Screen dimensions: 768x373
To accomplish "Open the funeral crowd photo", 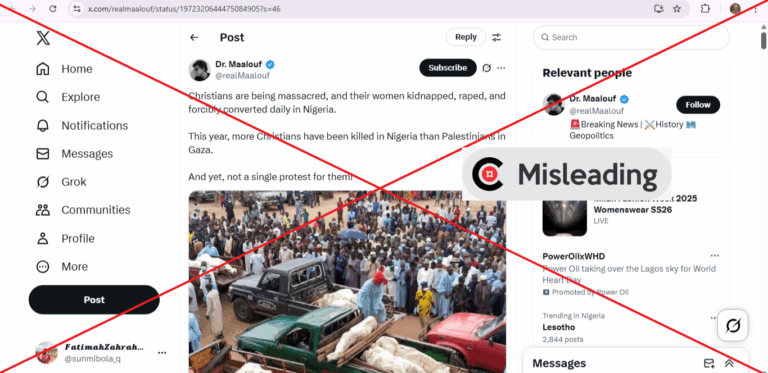I will point(347,281).
